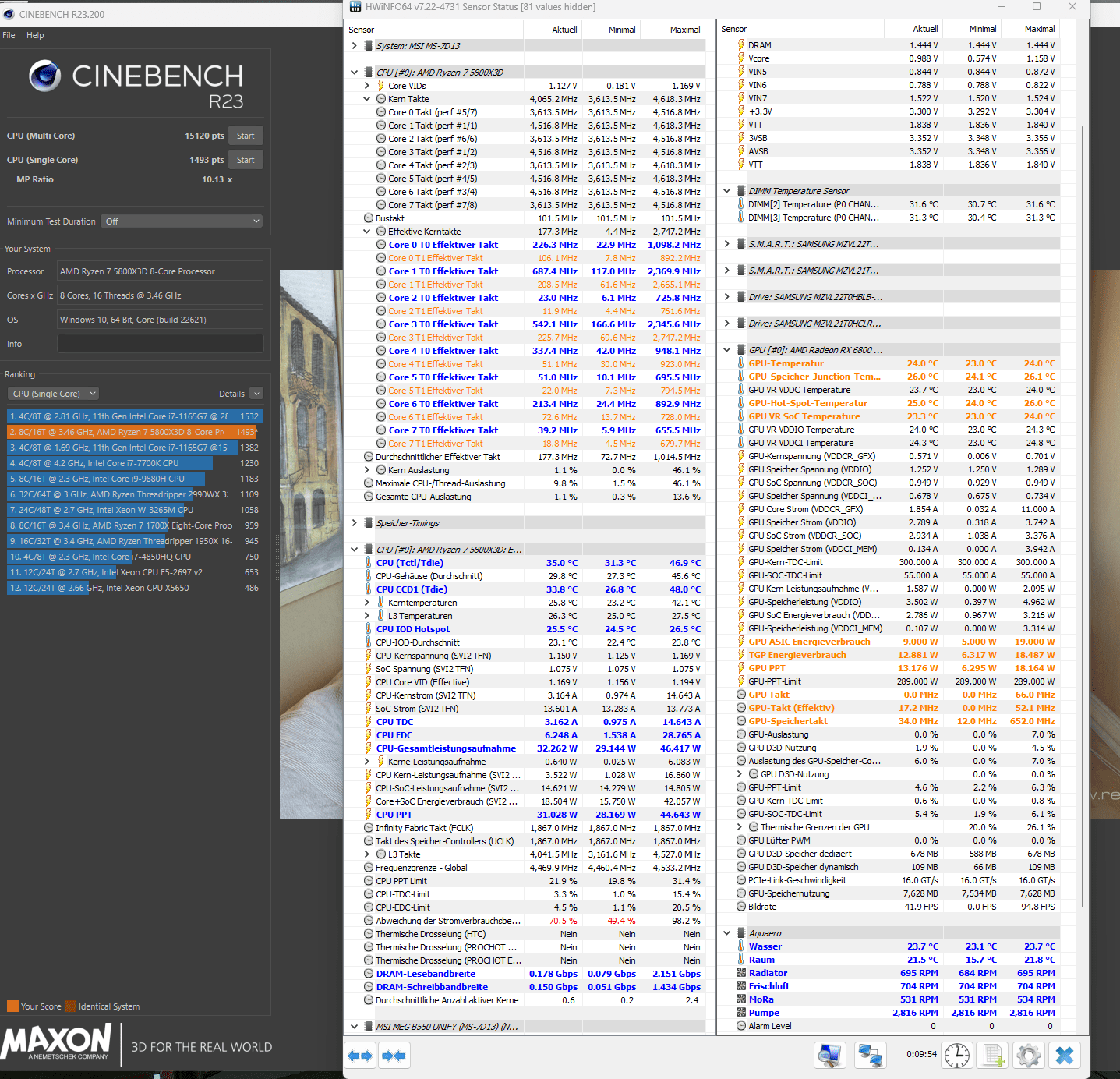
Task: Click the Cinebench title bar app icon
Action: point(9,14)
